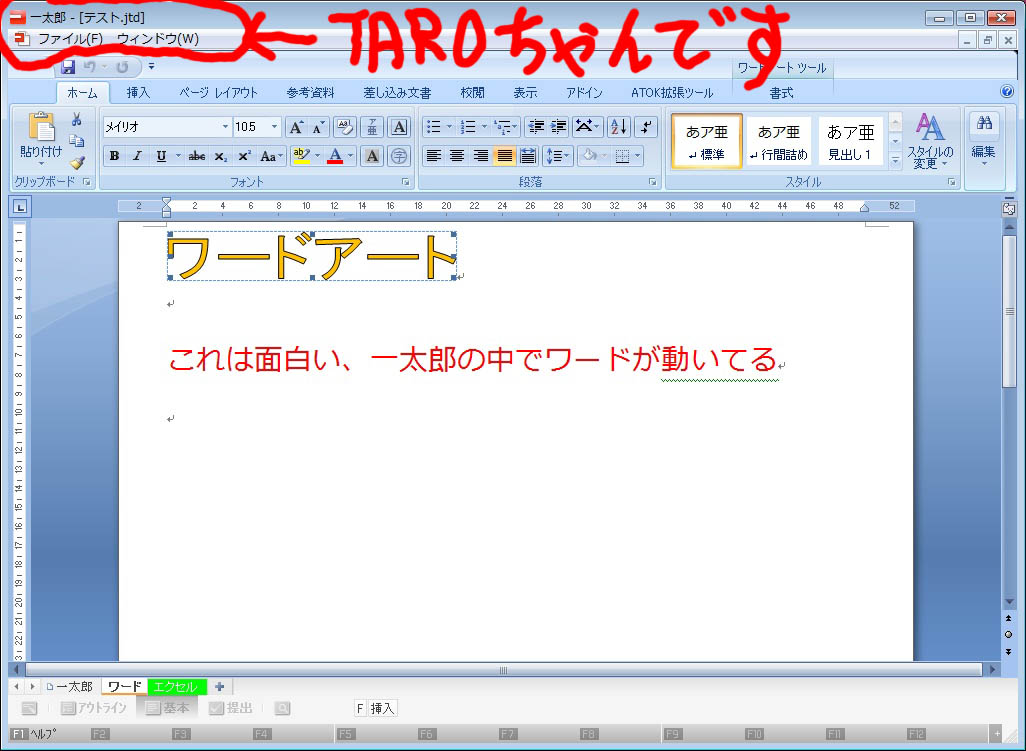
Task: Toggle Superscript formatting
Action: pos(244,156)
